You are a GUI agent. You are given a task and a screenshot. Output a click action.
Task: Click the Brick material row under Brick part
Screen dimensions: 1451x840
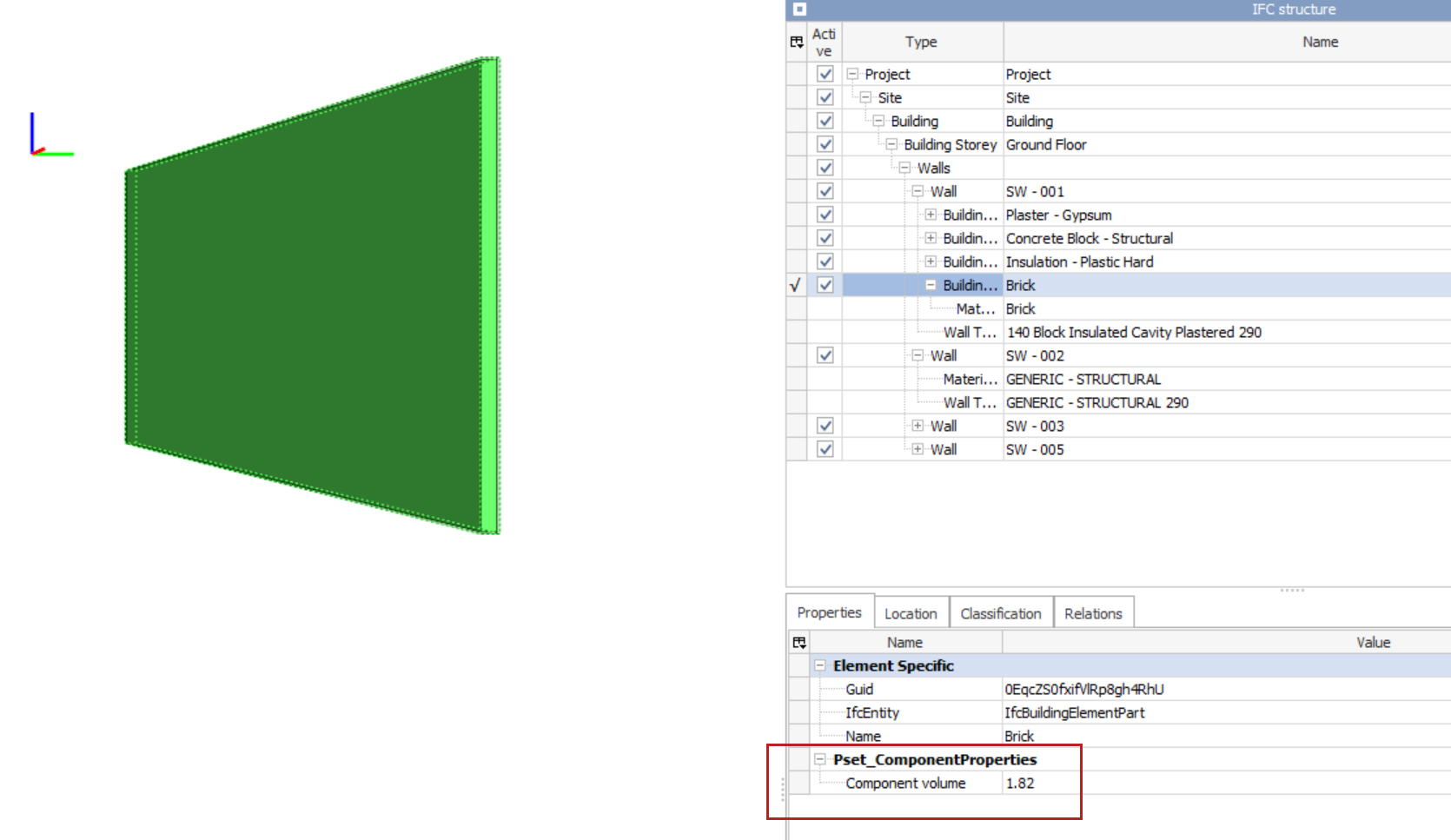[x=1020, y=308]
